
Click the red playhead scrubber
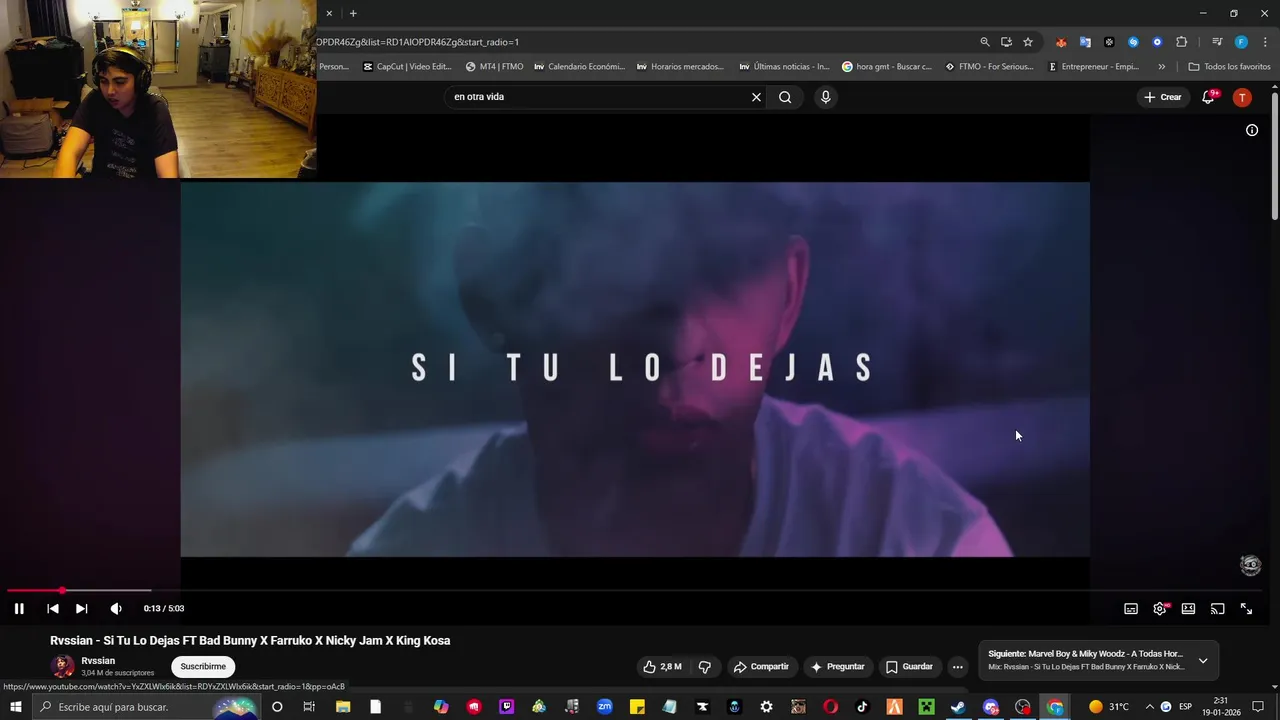pos(62,591)
